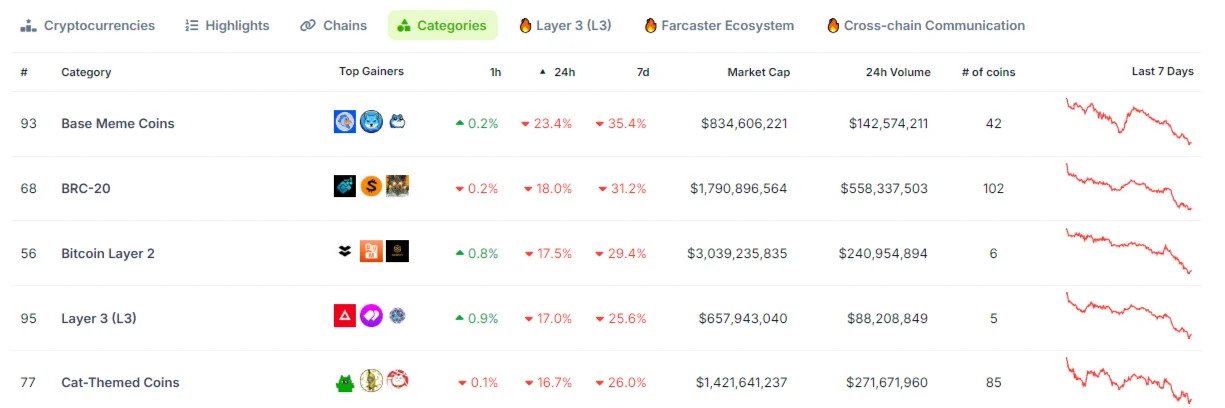Click middle top gainer icon in BRC-20 row
This screenshot has width=1225, height=408.
coord(371,186)
